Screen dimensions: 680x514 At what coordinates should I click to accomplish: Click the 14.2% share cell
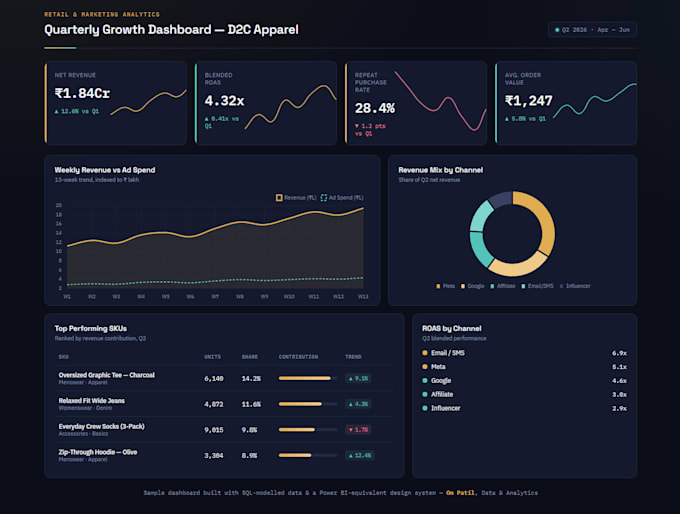coord(252,379)
